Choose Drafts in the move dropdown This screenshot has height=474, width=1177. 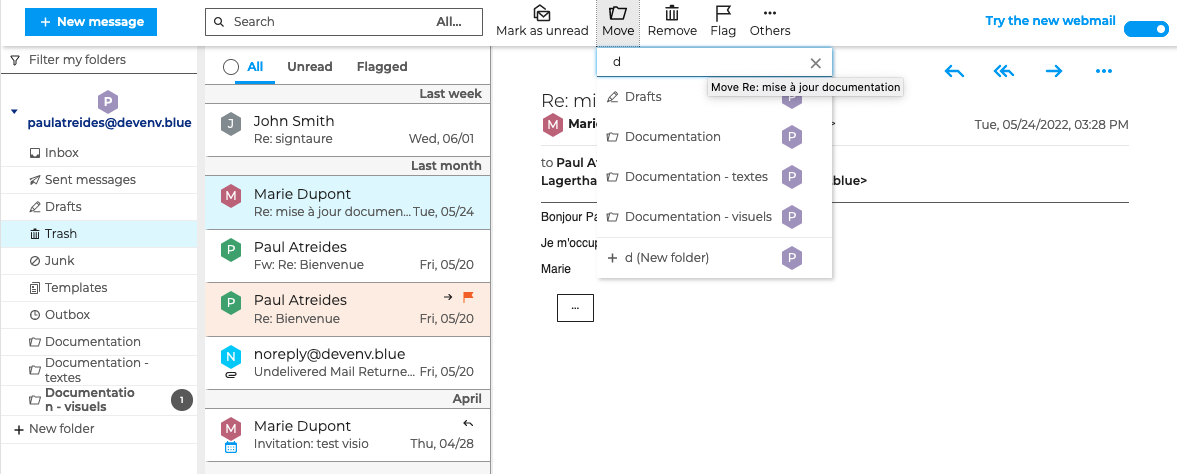(715, 97)
